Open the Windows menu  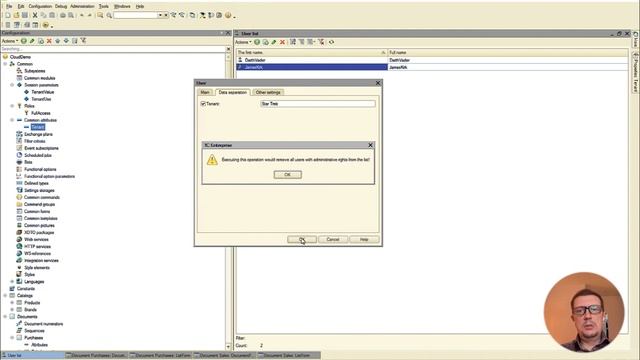tap(122, 6)
